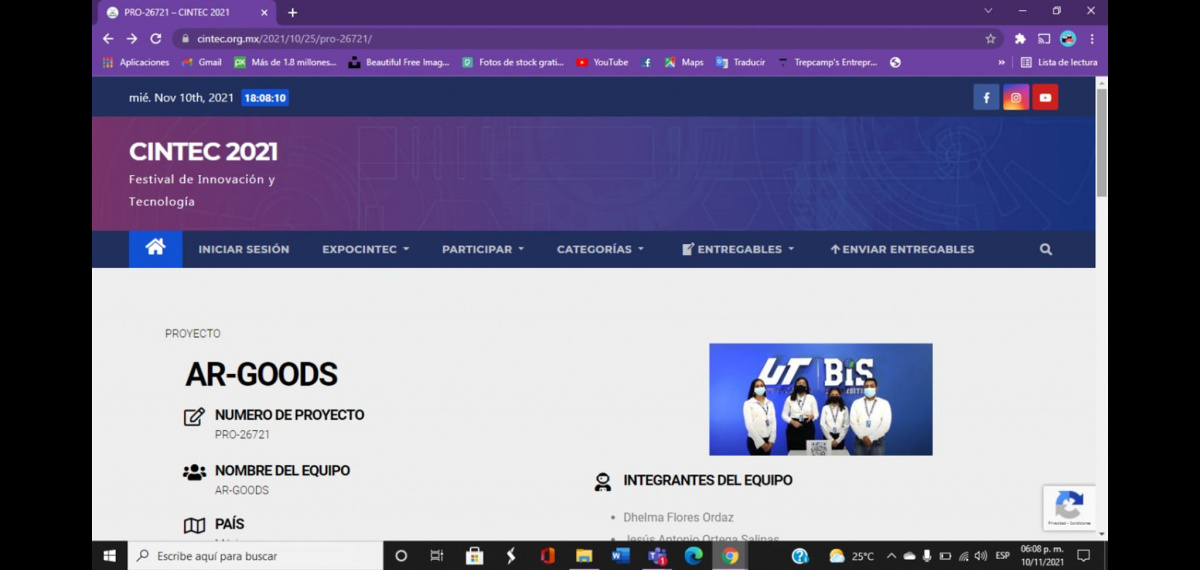
Task: Open the 'Más de 1.8 millones' bookmark
Action: [x=285, y=62]
